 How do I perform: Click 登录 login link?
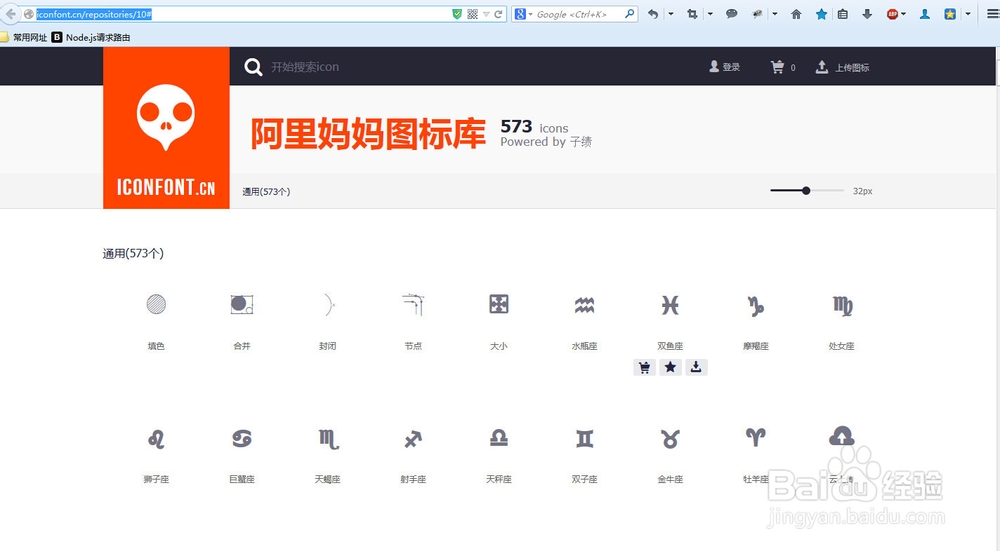click(x=724, y=67)
